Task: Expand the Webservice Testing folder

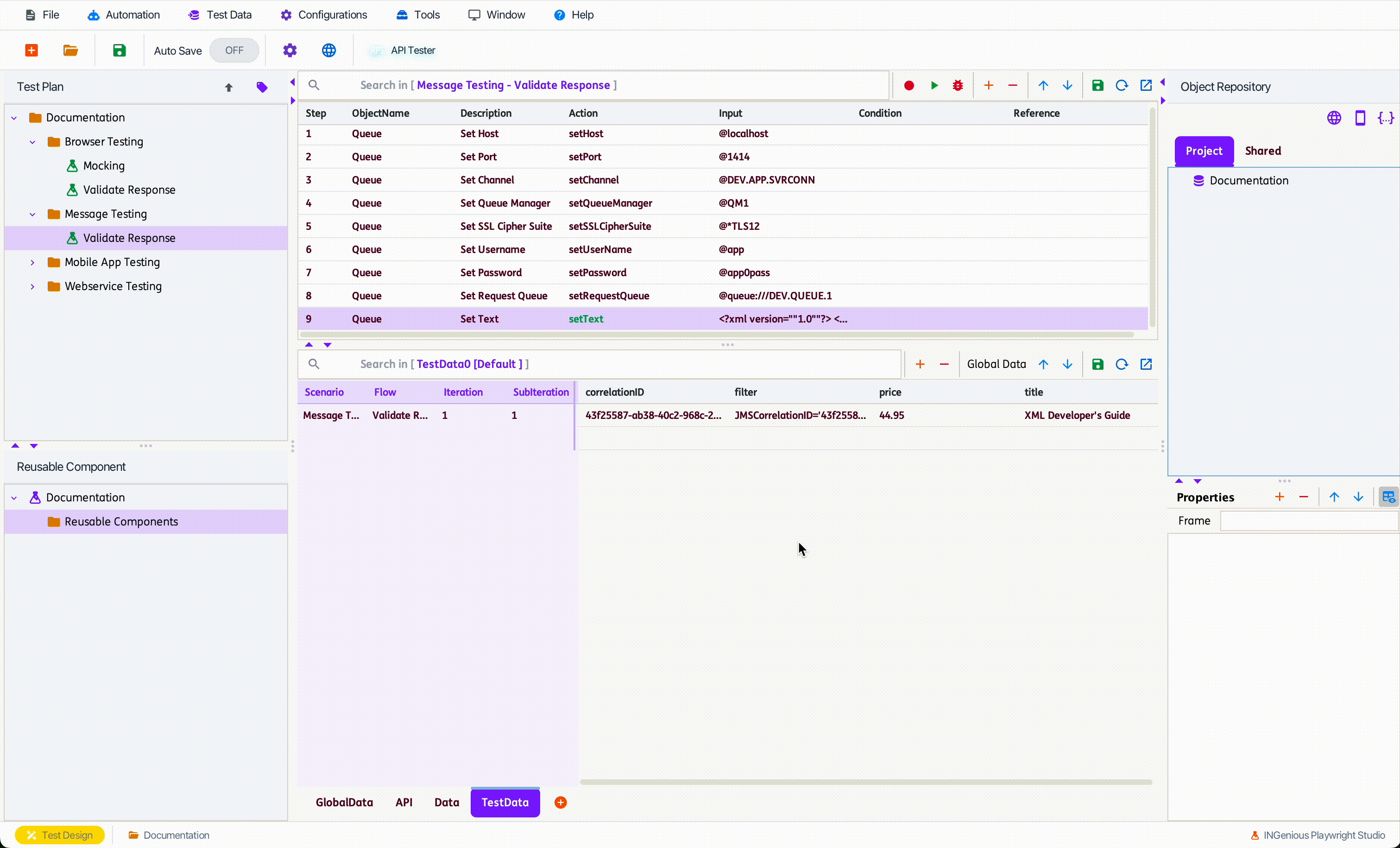Action: pyautogui.click(x=32, y=286)
